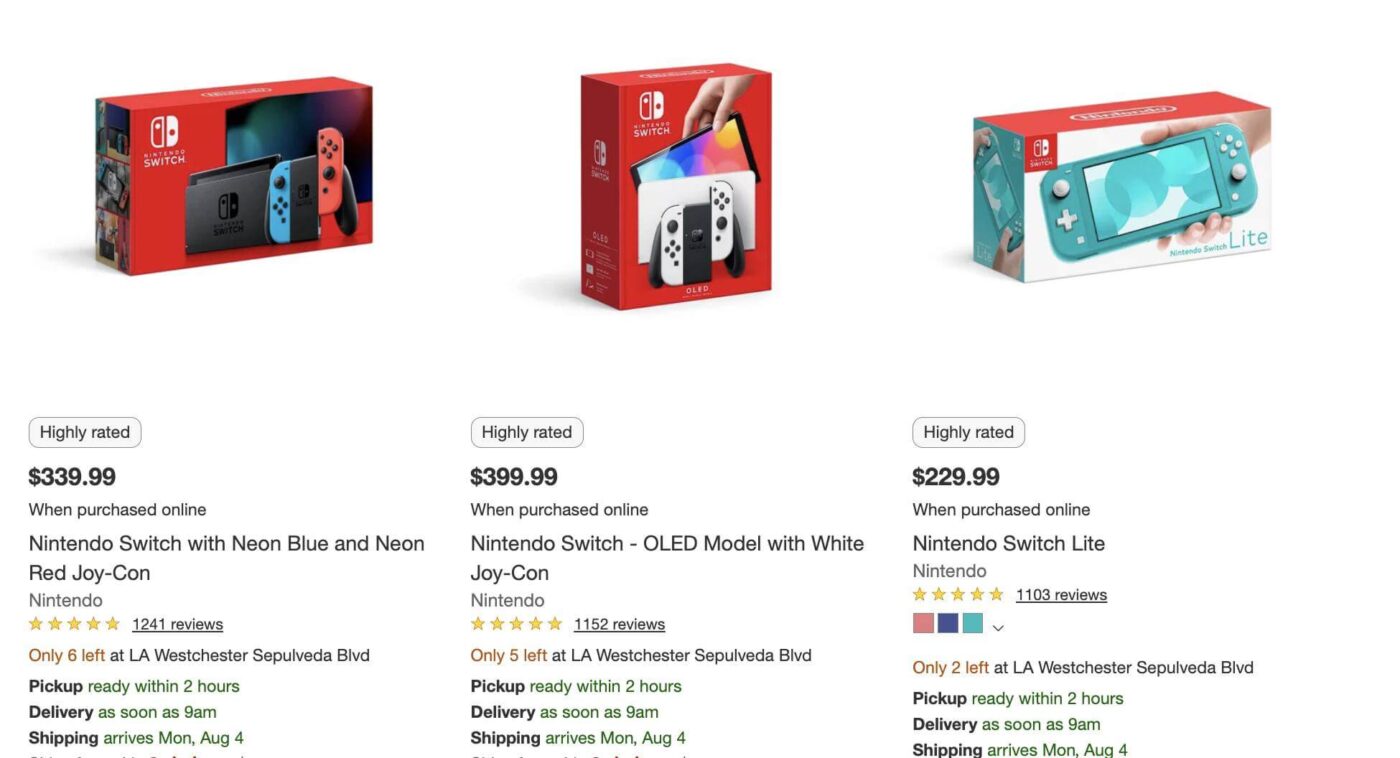Select the blue color swatch for Switch Lite

(948, 624)
